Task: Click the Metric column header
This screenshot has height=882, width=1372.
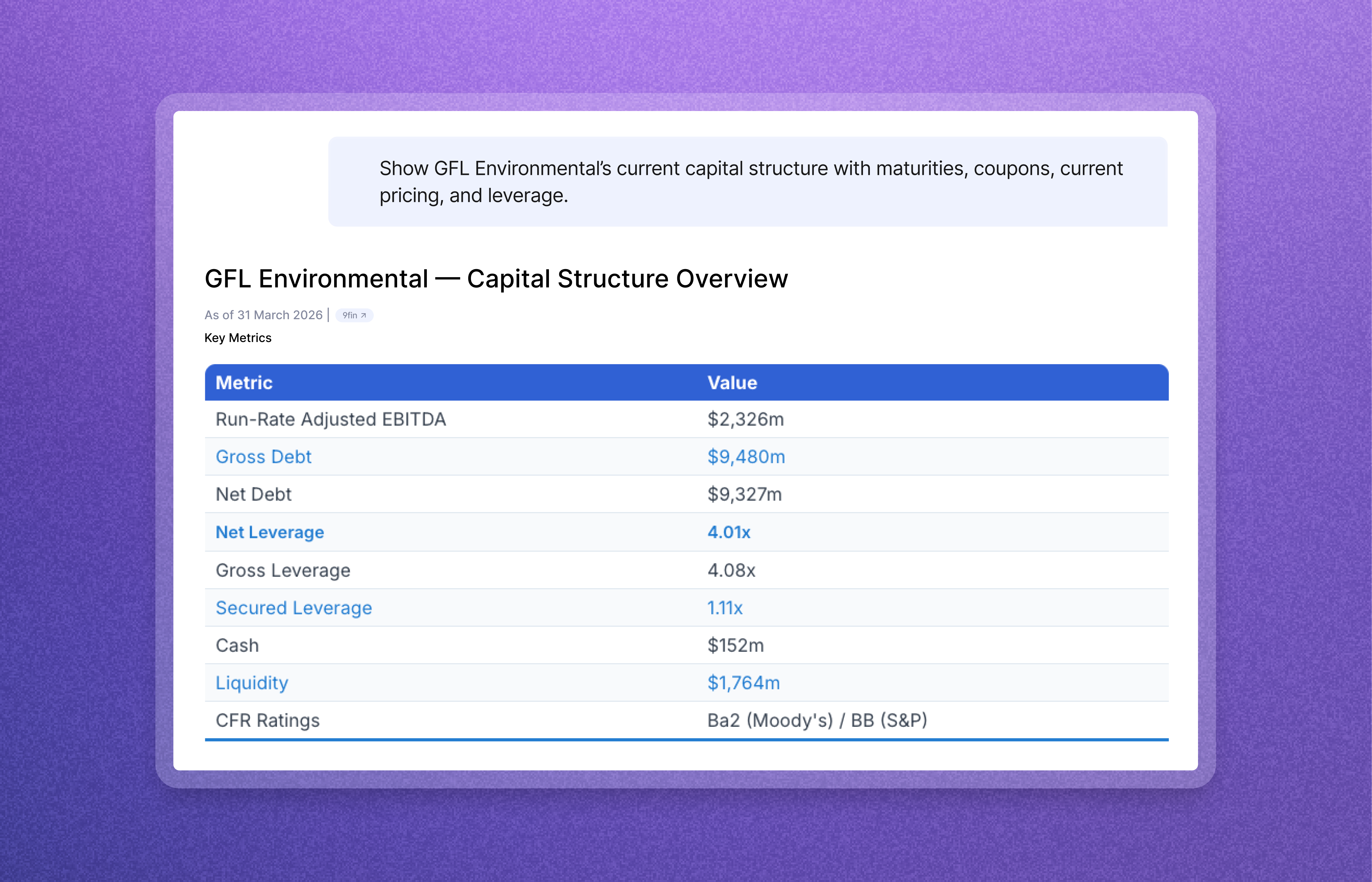Action: [244, 382]
